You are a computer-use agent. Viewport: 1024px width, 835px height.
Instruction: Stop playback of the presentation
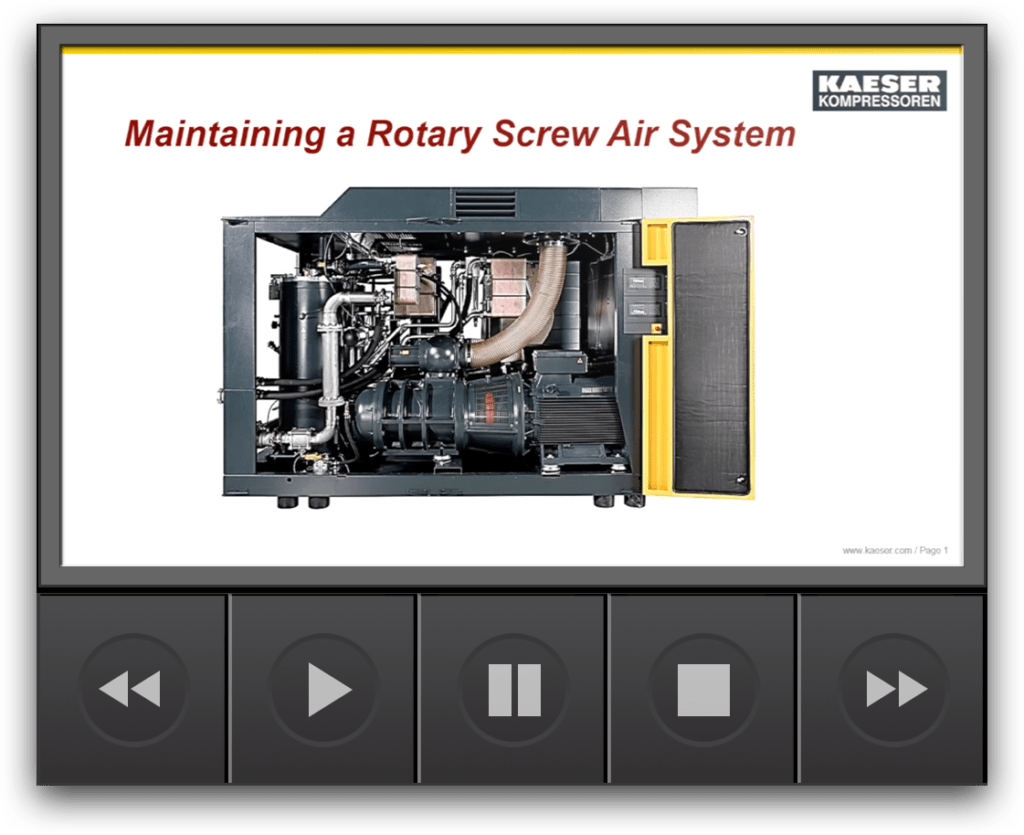click(x=707, y=688)
